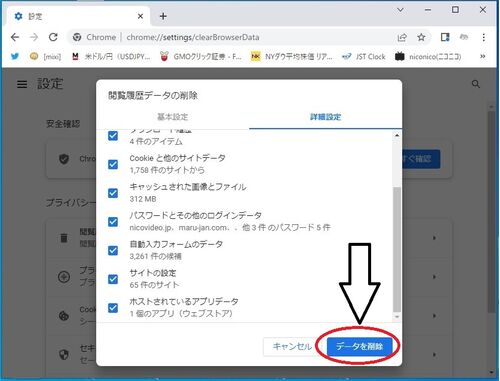Open Chrome three-dot menu

coord(483,37)
